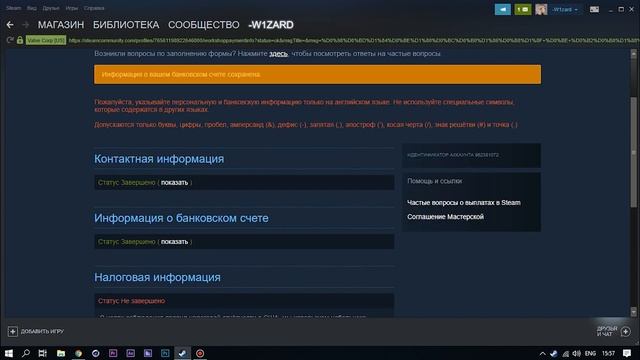Click the Налоговая информация heading

[157, 277]
